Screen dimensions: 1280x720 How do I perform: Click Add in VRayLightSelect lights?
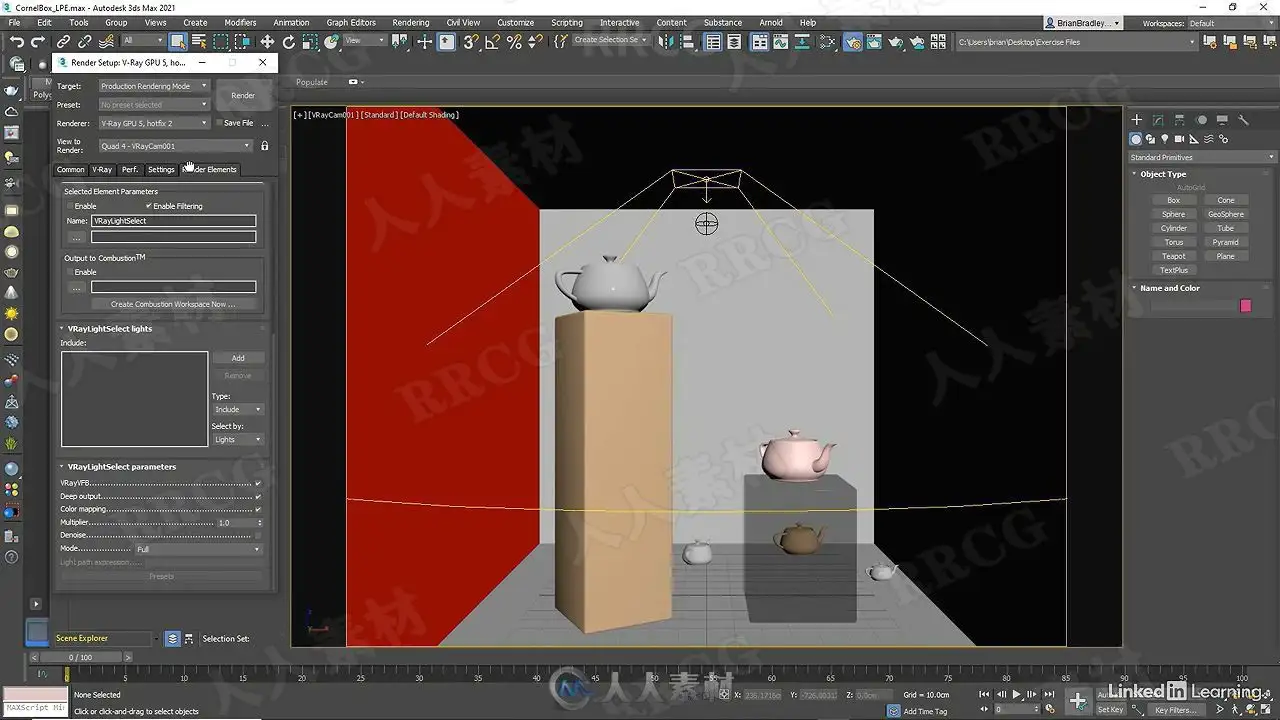point(238,357)
